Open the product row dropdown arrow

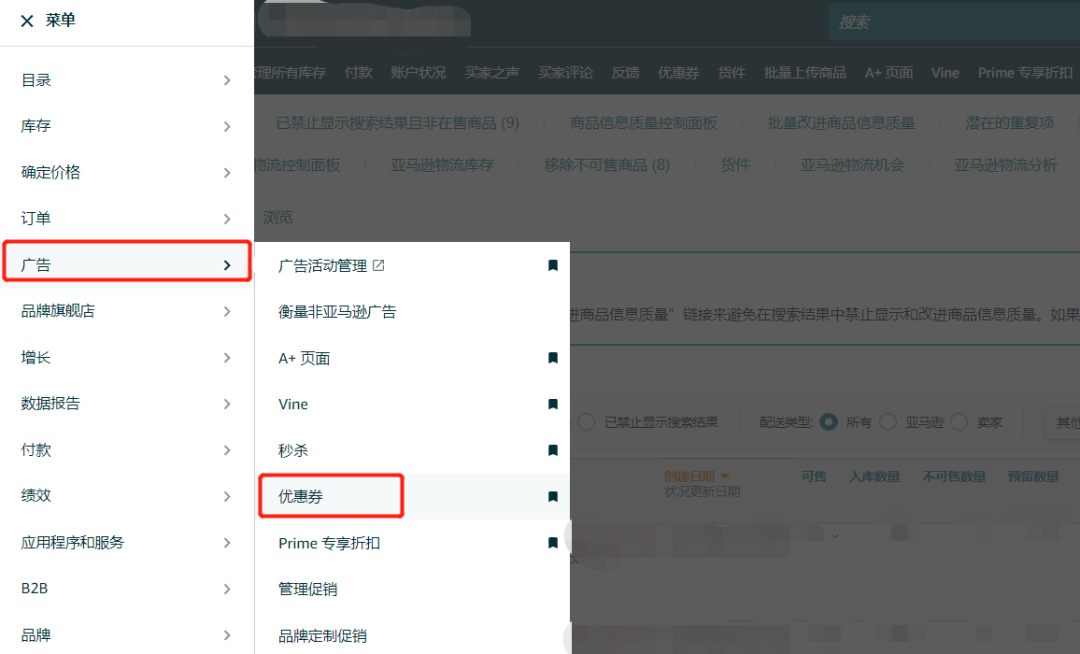835,536
